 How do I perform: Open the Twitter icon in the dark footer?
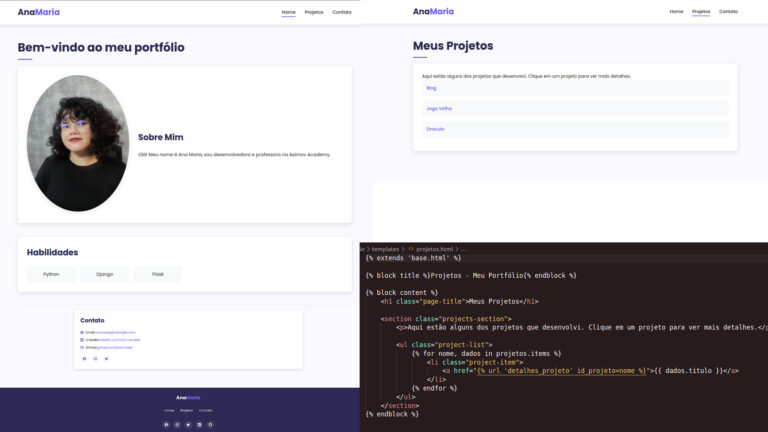point(188,425)
